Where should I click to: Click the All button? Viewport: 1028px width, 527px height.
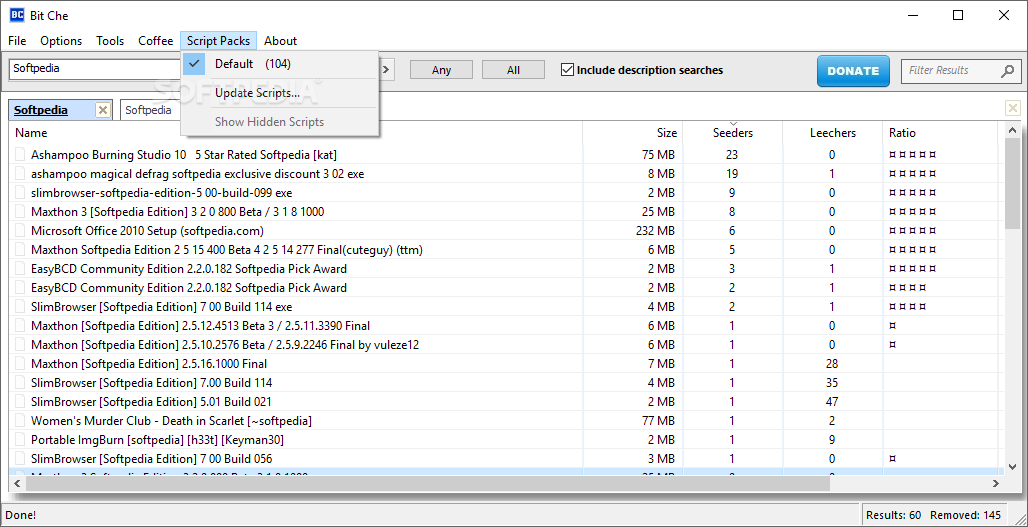pyautogui.click(x=513, y=70)
